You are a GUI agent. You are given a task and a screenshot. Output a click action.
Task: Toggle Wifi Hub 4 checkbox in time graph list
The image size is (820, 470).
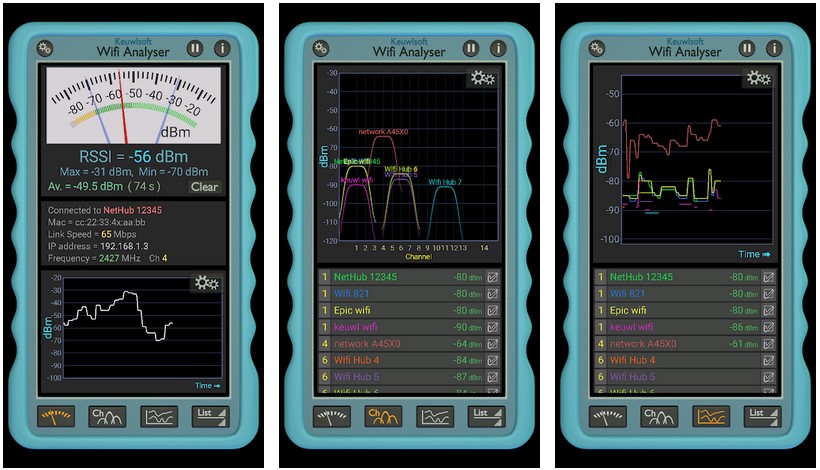pos(768,360)
